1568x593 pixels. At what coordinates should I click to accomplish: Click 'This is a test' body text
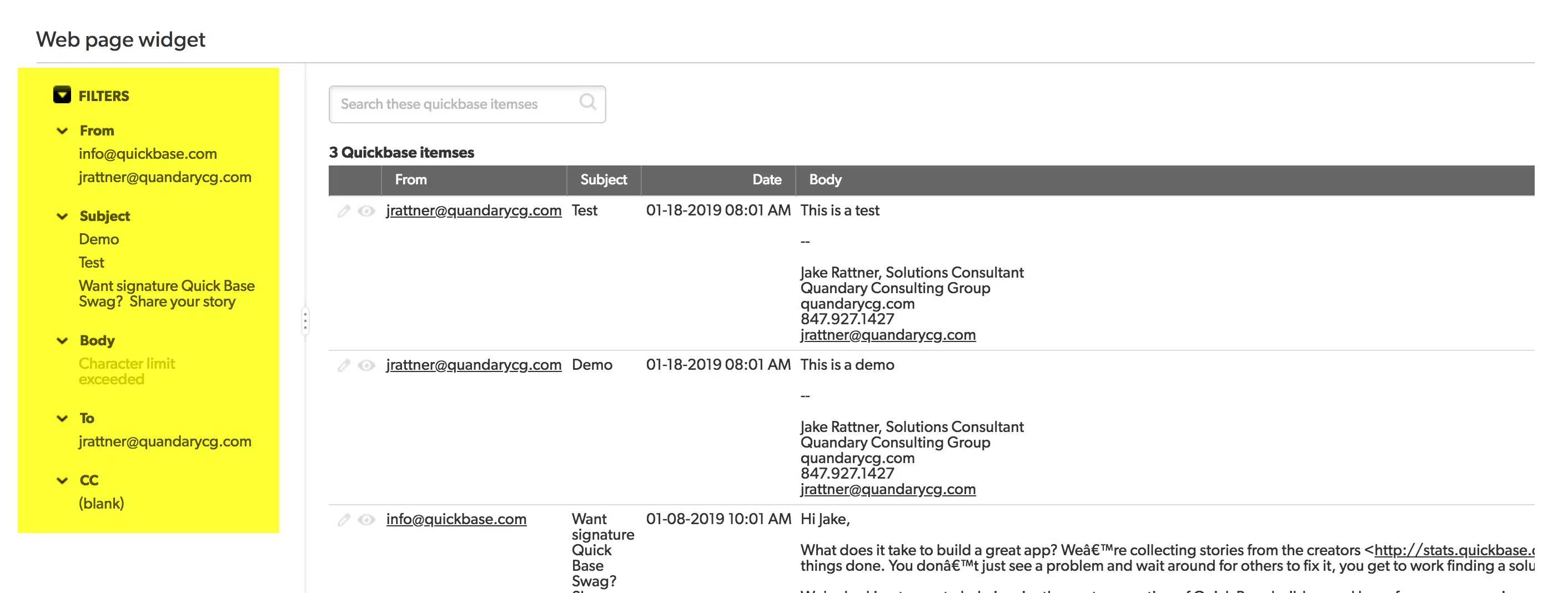840,210
